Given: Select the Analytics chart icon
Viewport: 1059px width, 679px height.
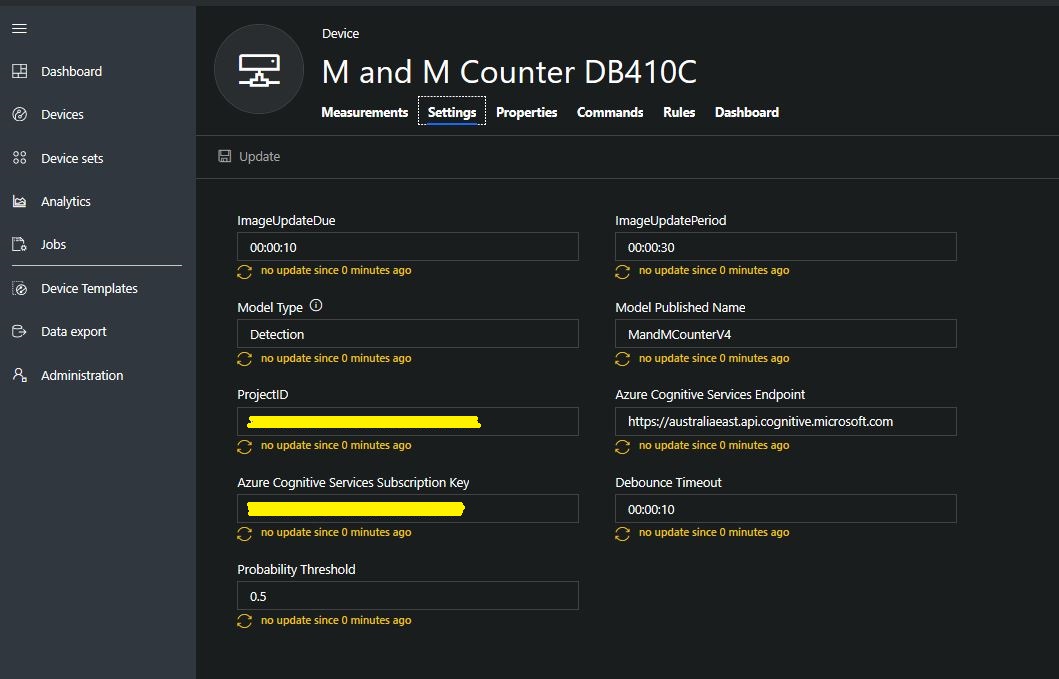Looking at the screenshot, I should [19, 201].
